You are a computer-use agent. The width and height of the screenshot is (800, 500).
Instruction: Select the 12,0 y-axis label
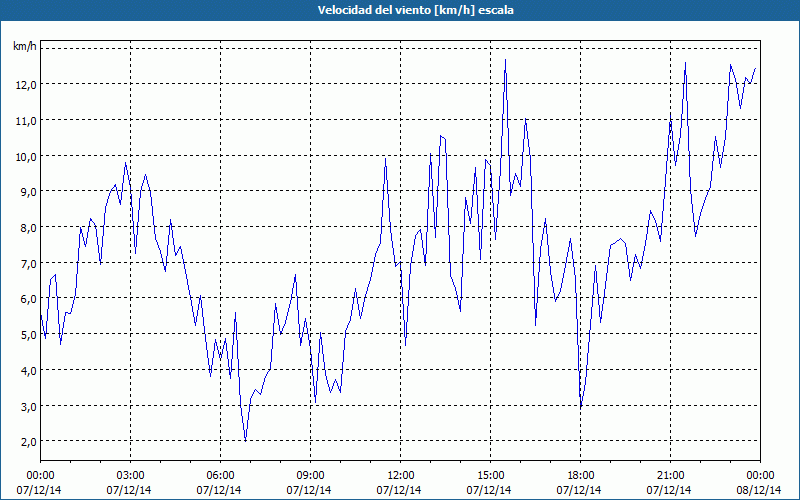26,84
